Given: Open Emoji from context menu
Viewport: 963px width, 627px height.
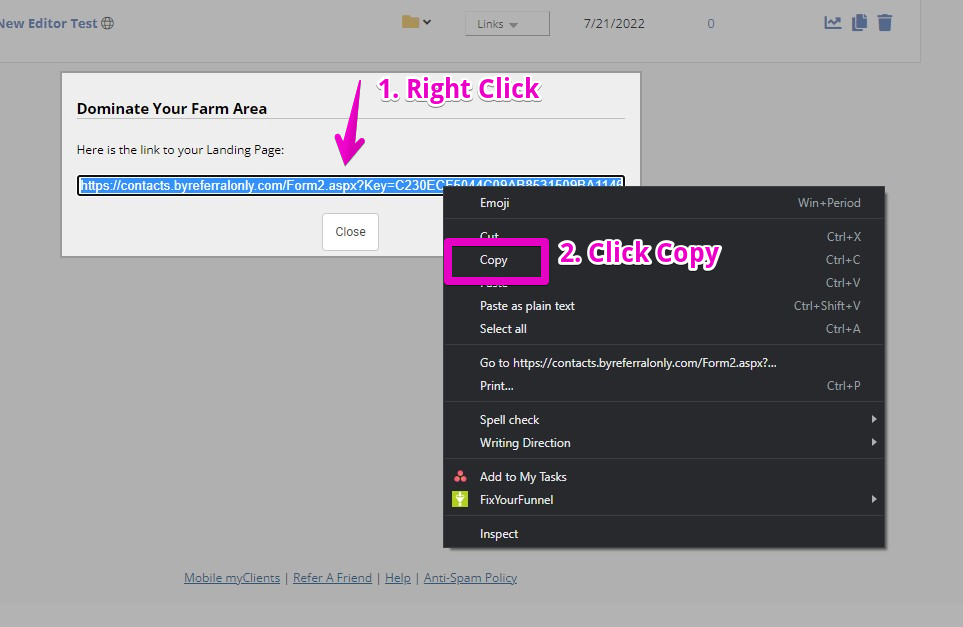Looking at the screenshot, I should point(494,203).
